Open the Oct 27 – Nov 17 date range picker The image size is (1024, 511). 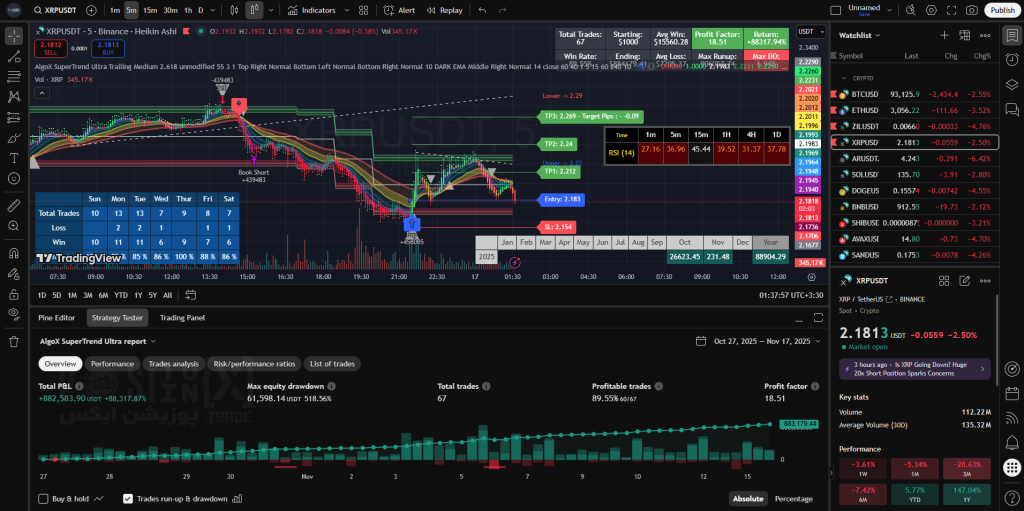tap(759, 341)
